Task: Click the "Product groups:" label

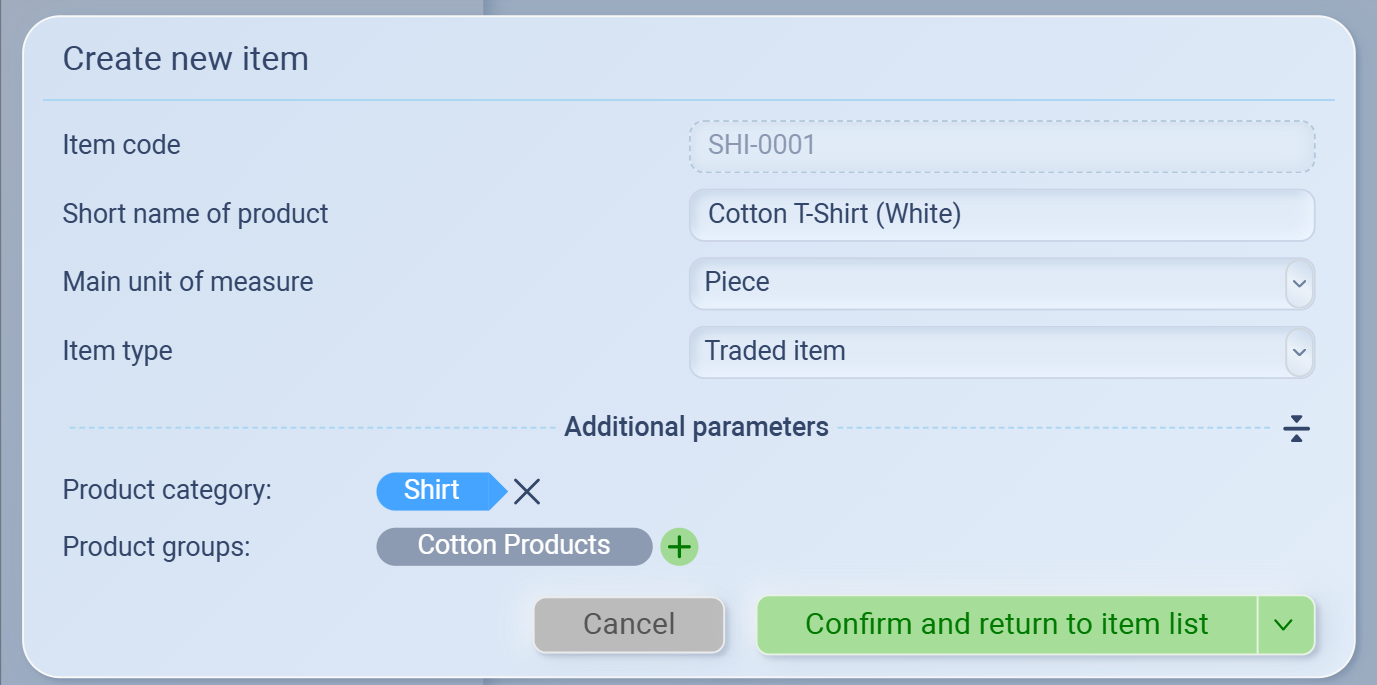Action: tap(156, 547)
